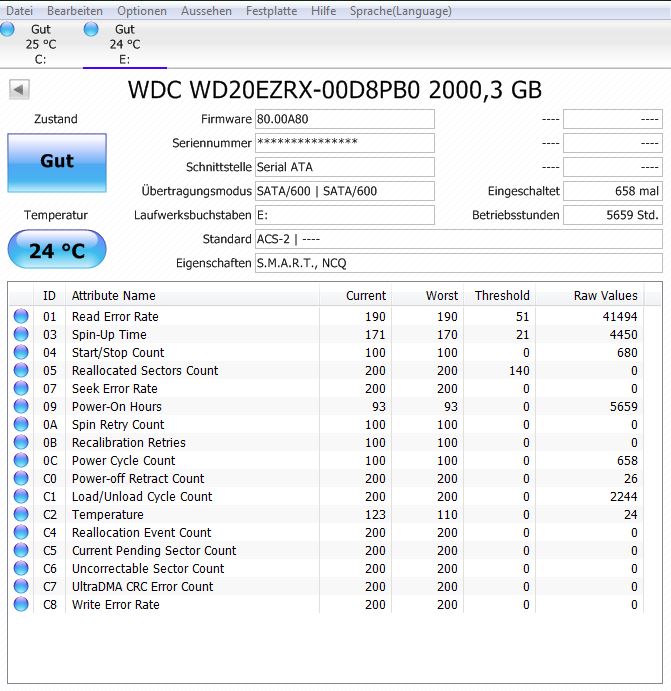Click status icon for UltraDMA CRC Error Count
The height and width of the screenshot is (691, 671).
pyautogui.click(x=21, y=587)
